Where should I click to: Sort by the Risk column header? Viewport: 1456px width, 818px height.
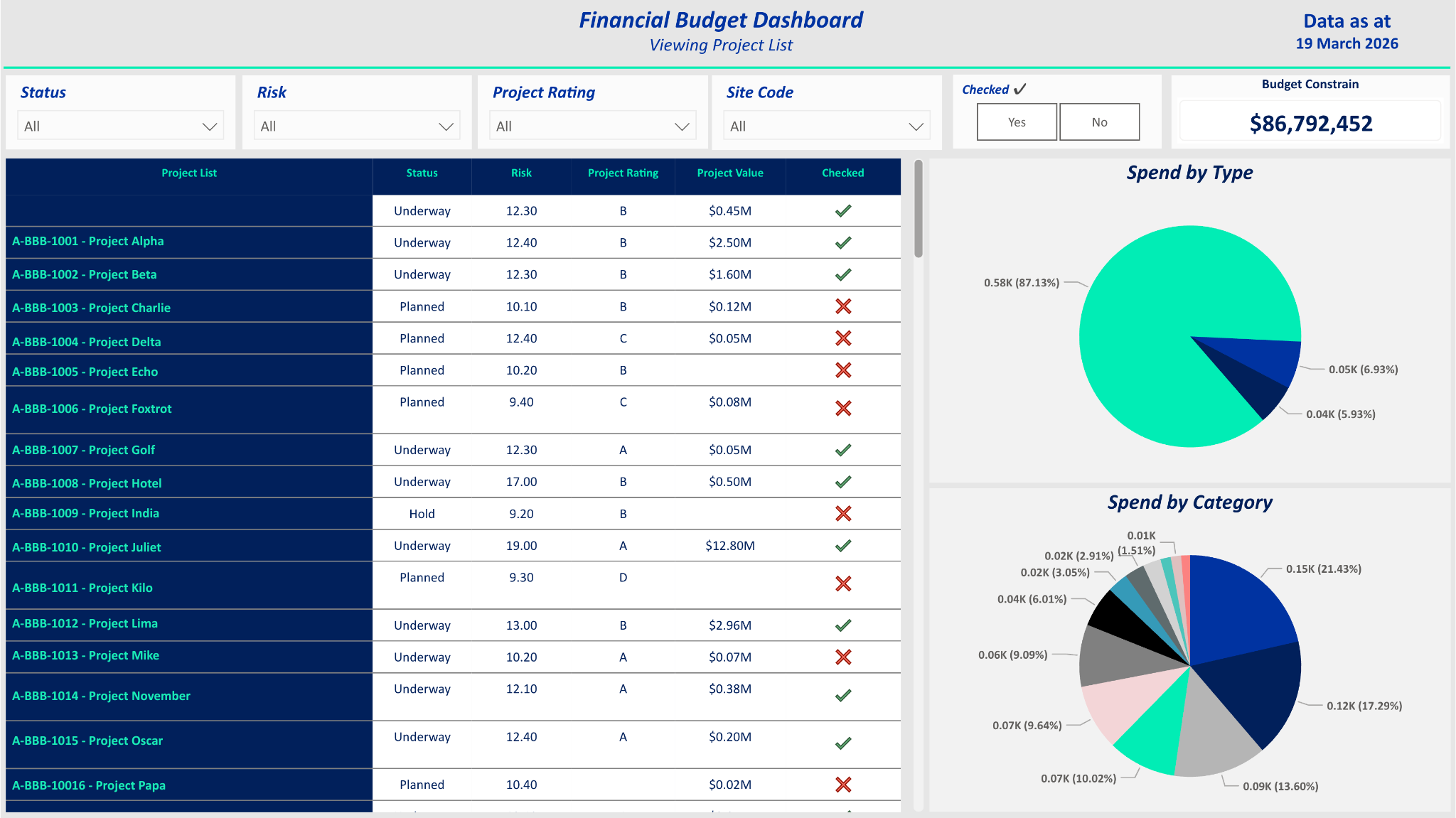point(521,173)
